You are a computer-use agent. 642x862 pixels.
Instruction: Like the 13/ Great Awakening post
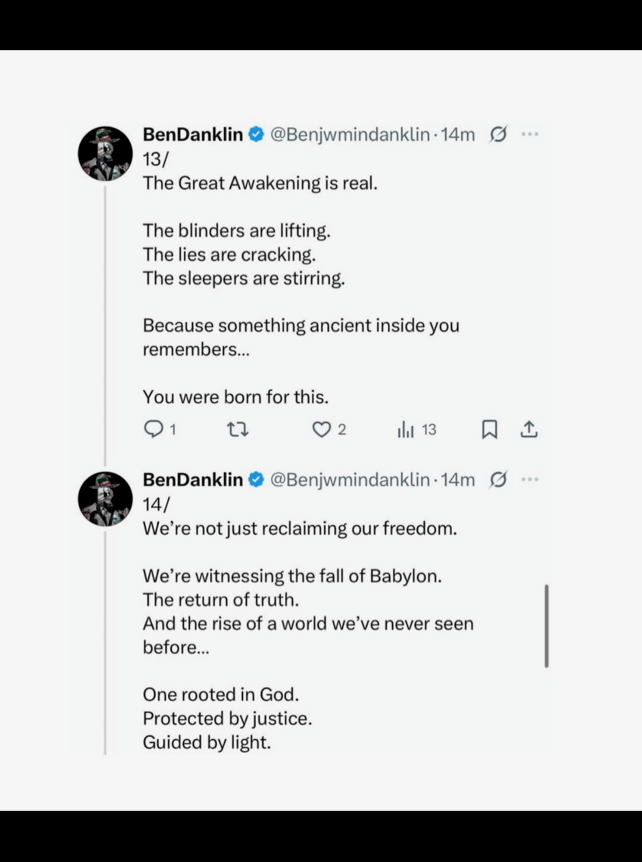tap(321, 430)
